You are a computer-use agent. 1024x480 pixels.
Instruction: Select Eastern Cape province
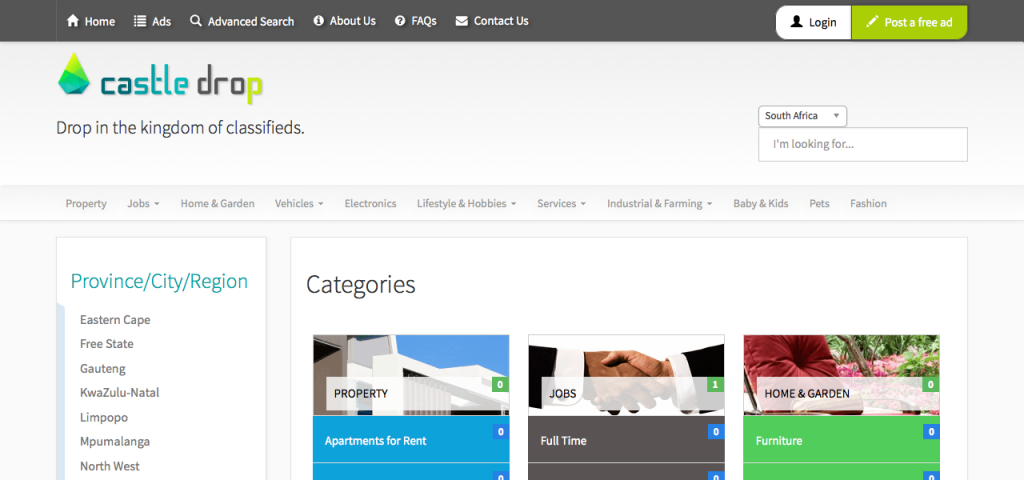(115, 319)
